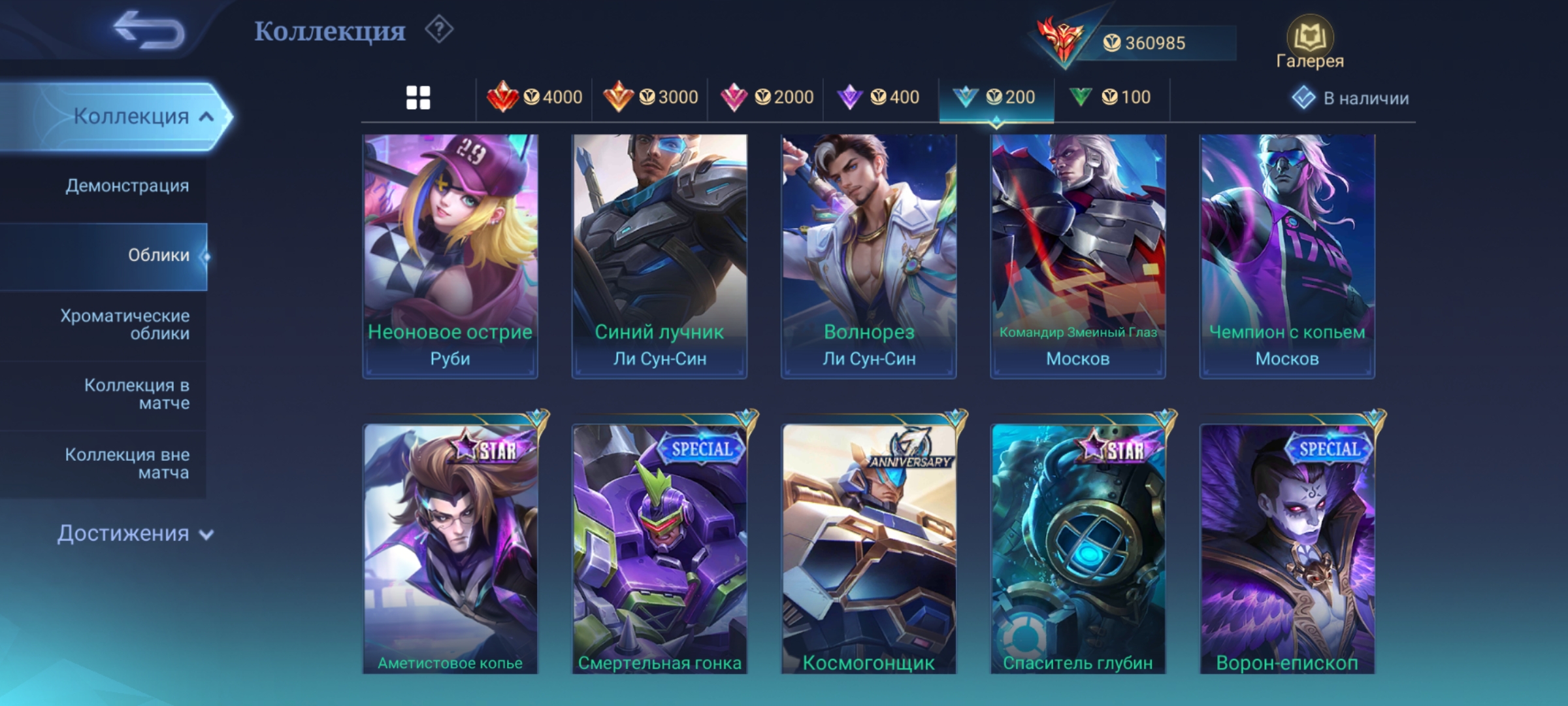This screenshot has width=1568, height=706.
Task: Show all skins with the grid icon
Action: (x=418, y=98)
